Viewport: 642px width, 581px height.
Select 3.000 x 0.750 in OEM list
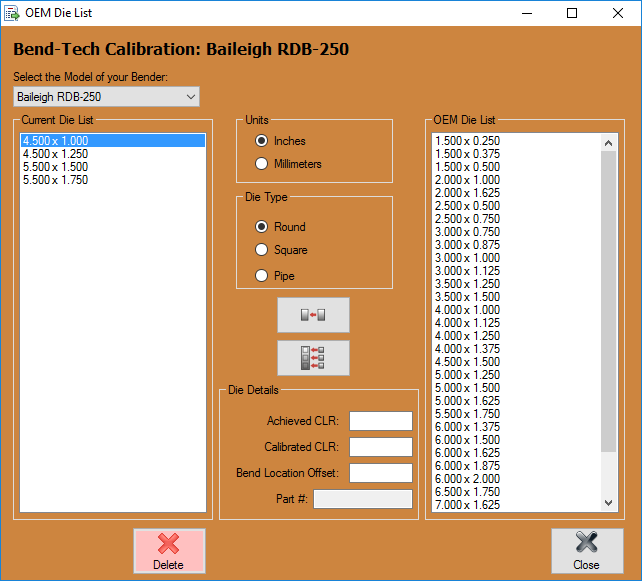(x=517, y=232)
